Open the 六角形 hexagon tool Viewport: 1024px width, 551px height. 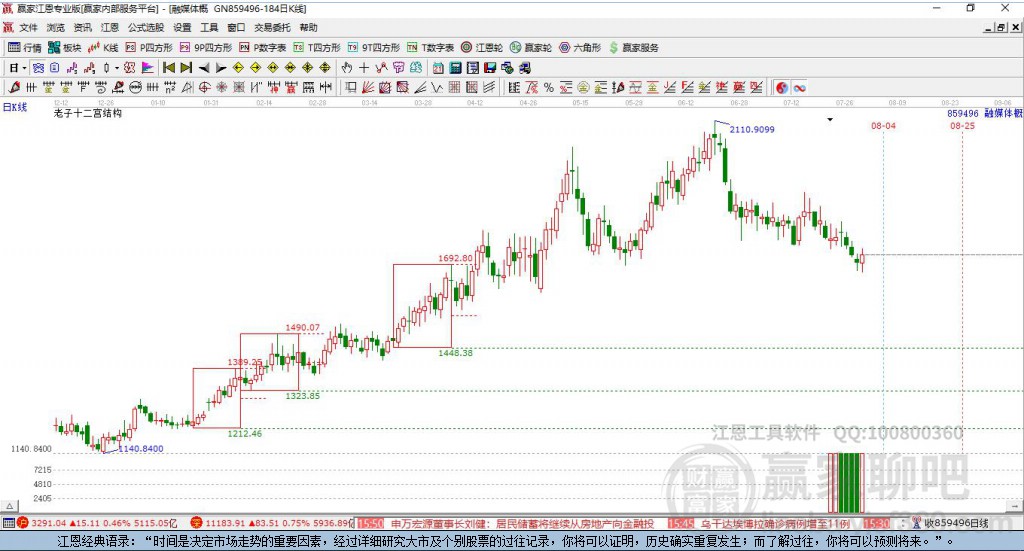(580, 48)
